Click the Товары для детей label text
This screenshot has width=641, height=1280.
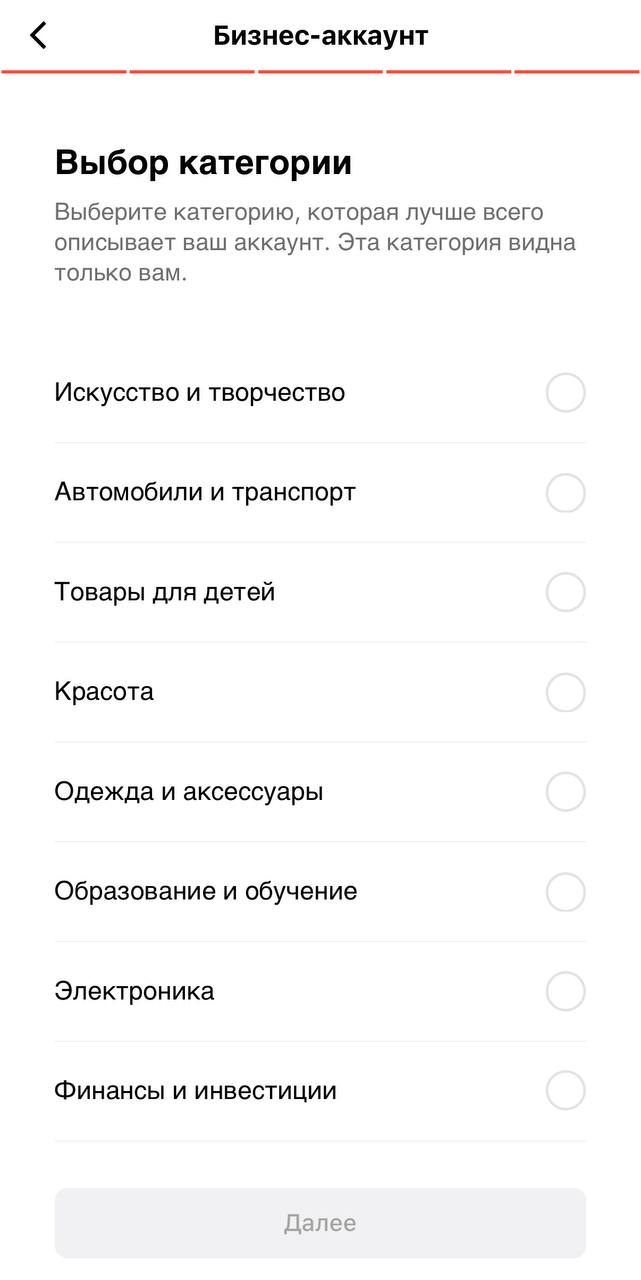(164, 593)
